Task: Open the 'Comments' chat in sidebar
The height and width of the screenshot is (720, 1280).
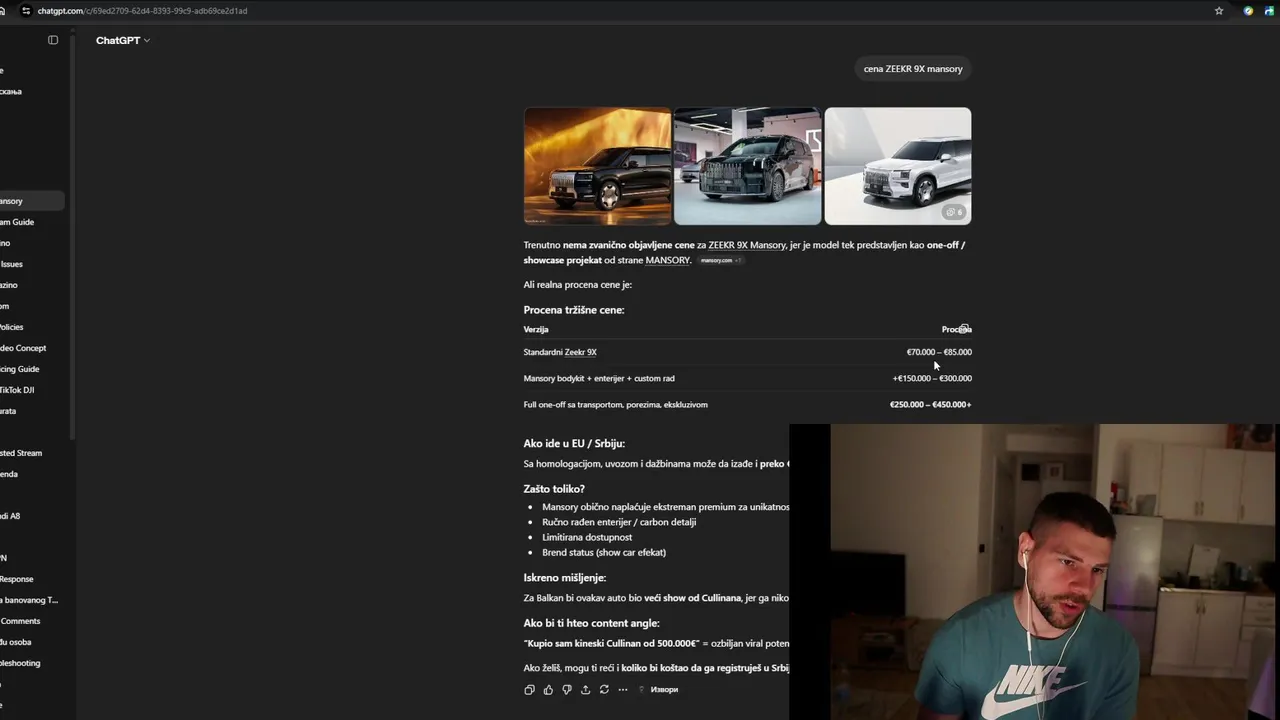Action: pos(30,621)
